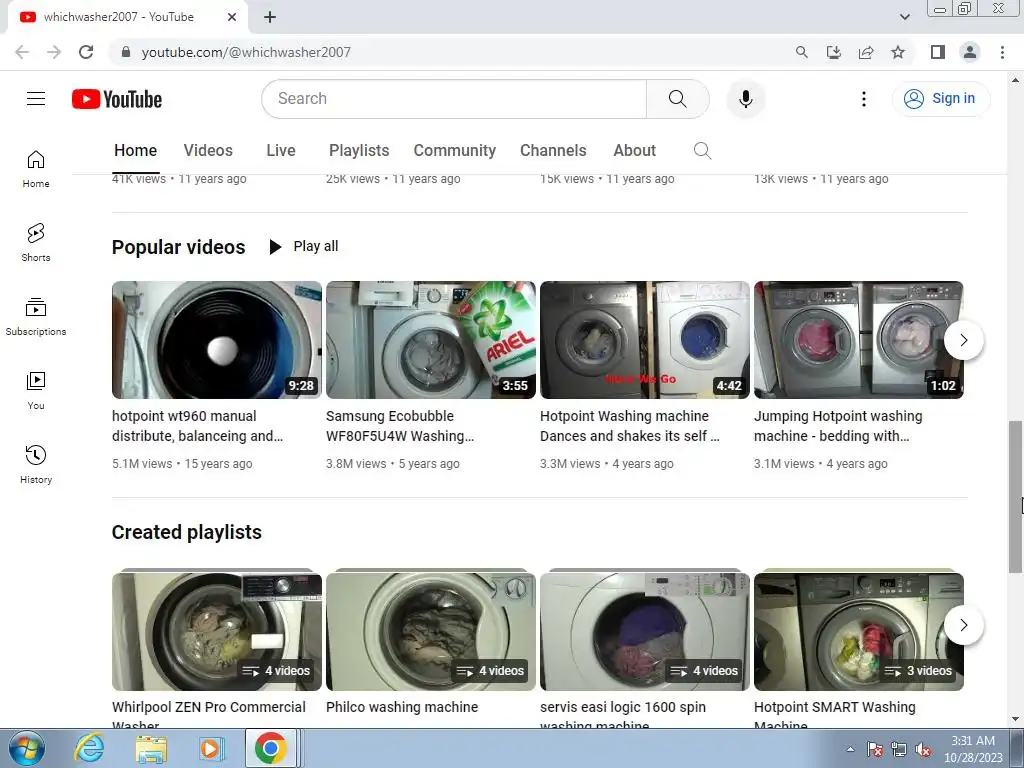Open the Chrome profile avatar
The width and height of the screenshot is (1024, 768).
[x=970, y=52]
